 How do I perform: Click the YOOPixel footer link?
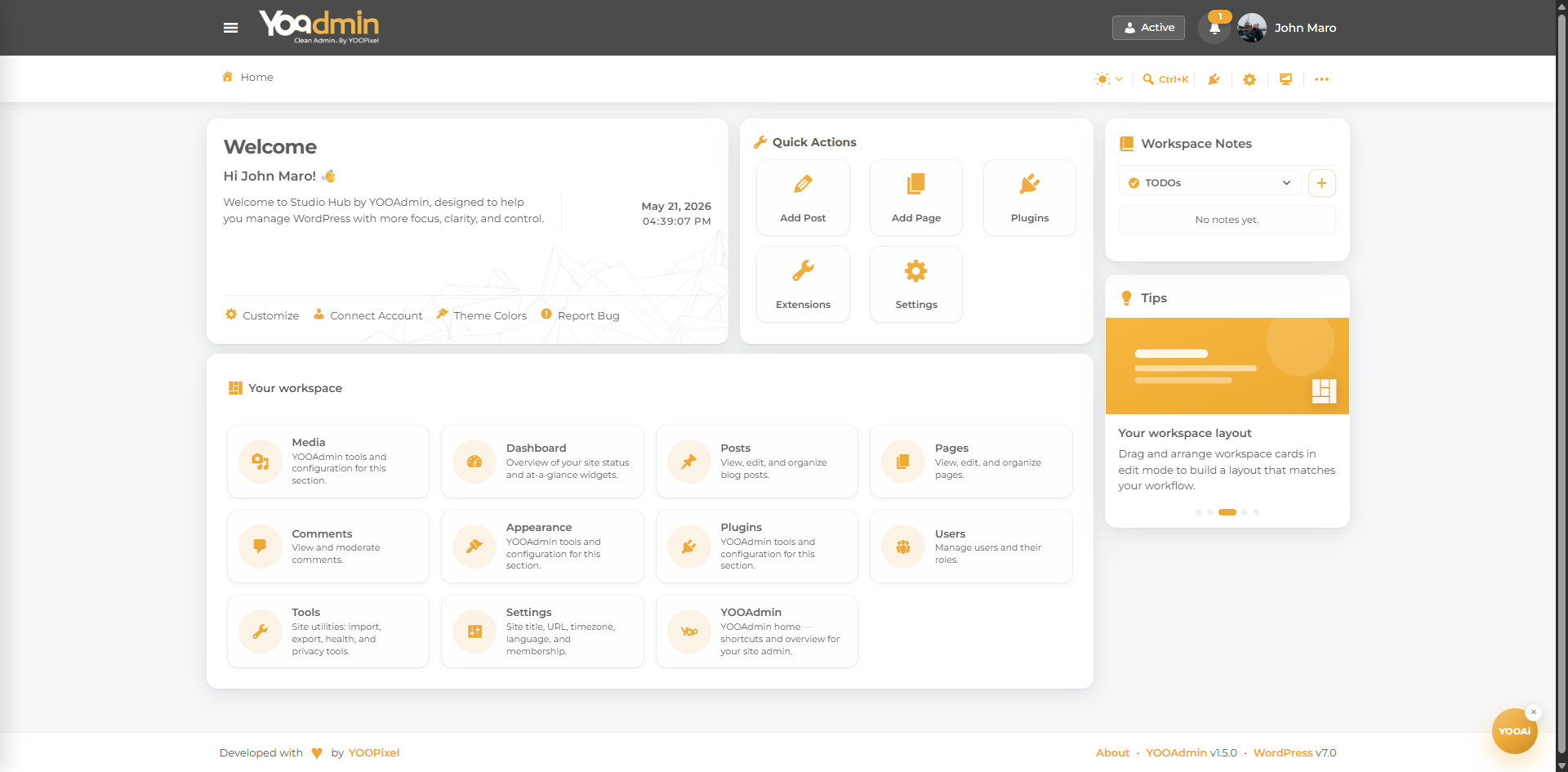374,753
